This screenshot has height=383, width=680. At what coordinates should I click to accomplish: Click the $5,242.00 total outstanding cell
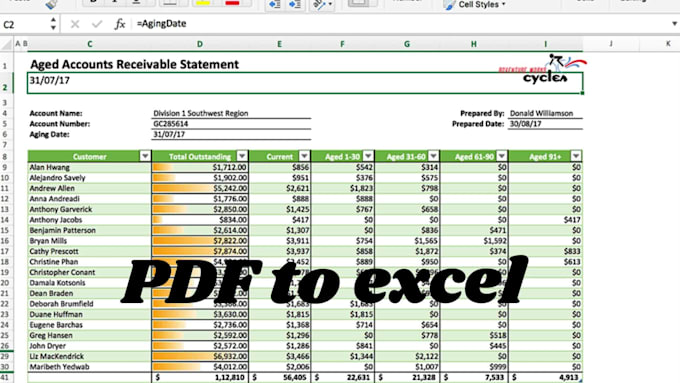pos(200,188)
